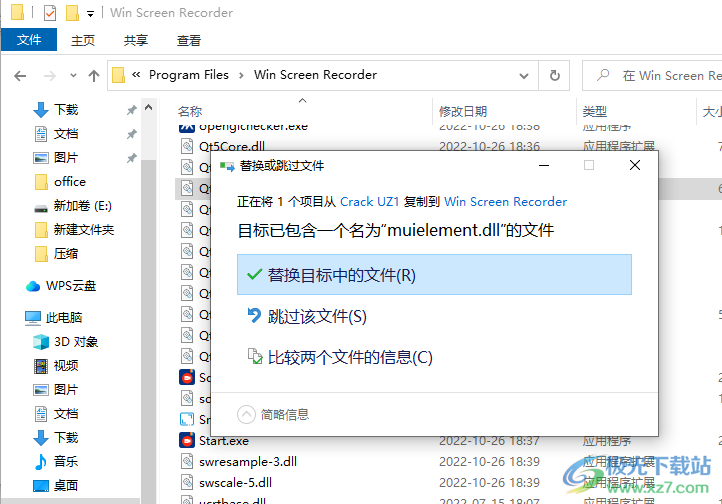
Task: Open pinned 图片 in quick access
Action: (x=66, y=157)
